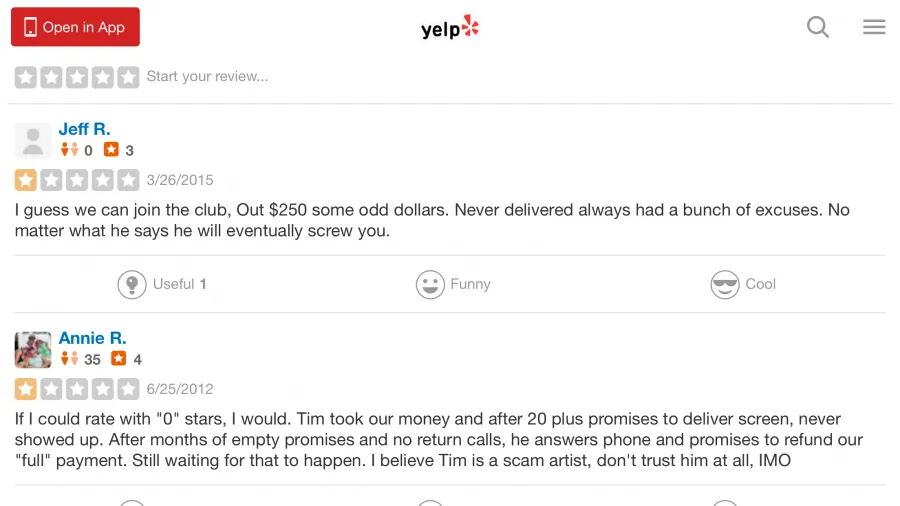Click Jeff R.'s review count star icon
Screen dimensions: 900x506
click(x=111, y=150)
